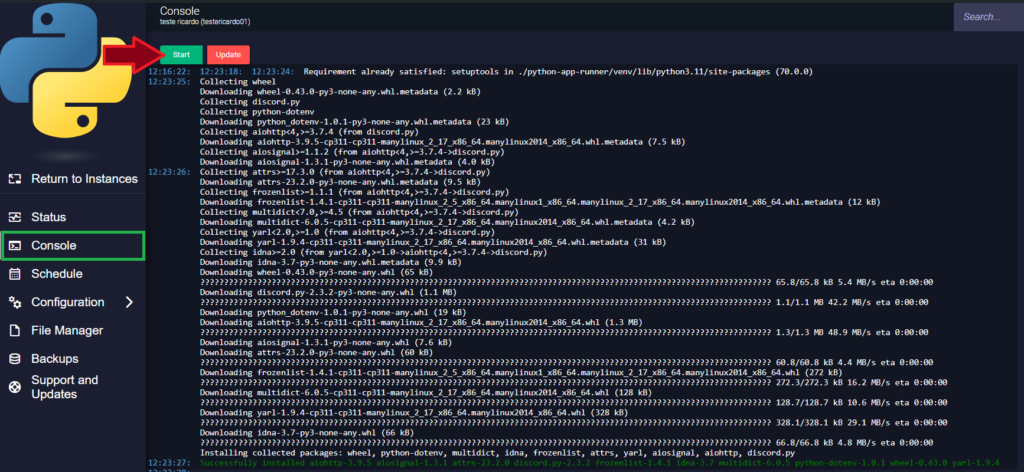Click the Schedule calendar icon
The width and height of the screenshot is (1024, 472).
point(14,274)
